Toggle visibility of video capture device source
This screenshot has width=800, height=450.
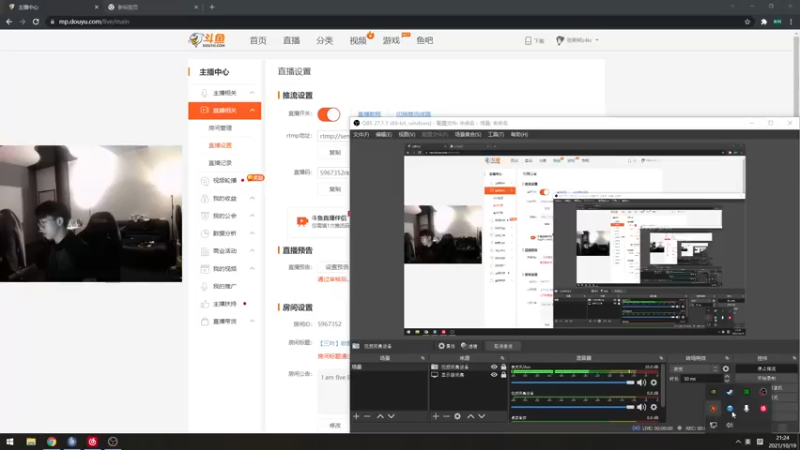point(494,367)
